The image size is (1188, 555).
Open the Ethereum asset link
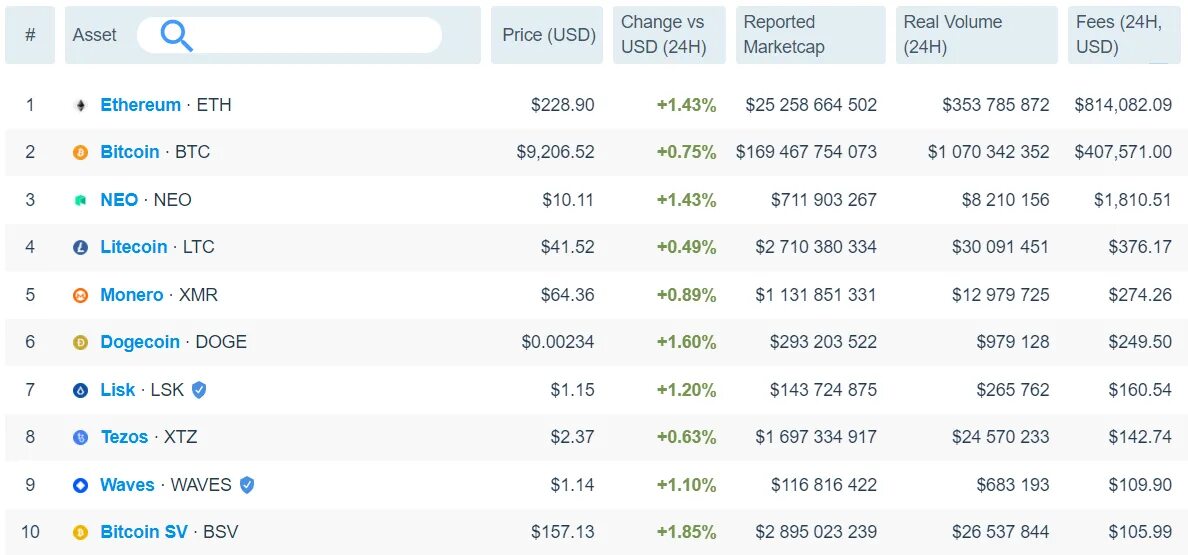[x=141, y=105]
